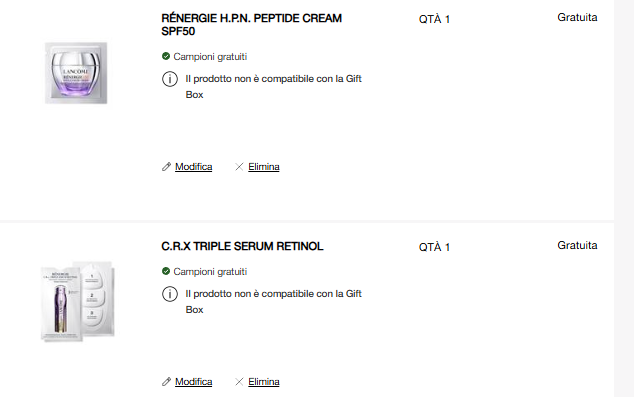Open Modifica link for C.R.X Triple Serum Retinol

click(193, 382)
